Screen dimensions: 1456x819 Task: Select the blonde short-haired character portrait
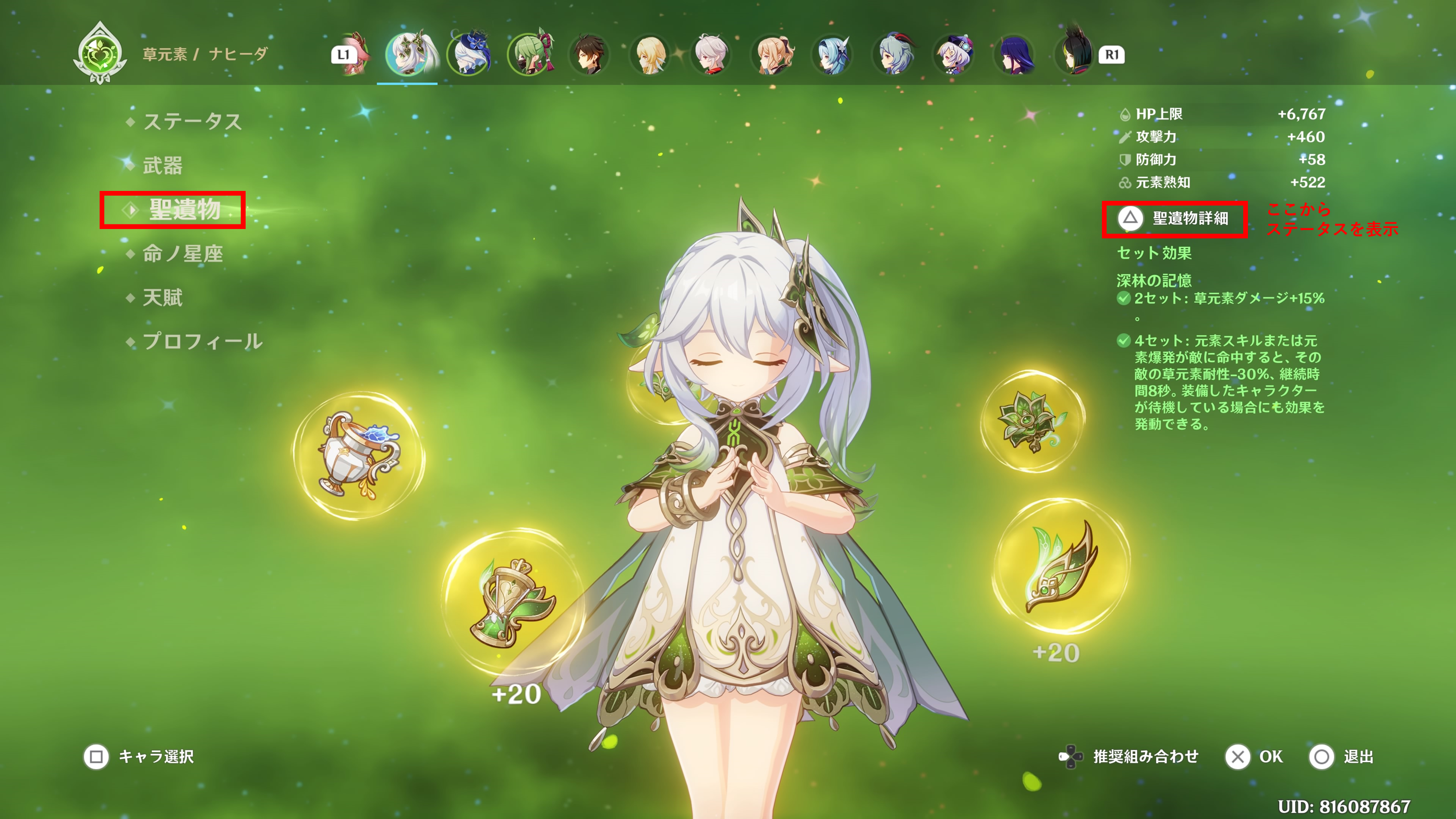(650, 55)
